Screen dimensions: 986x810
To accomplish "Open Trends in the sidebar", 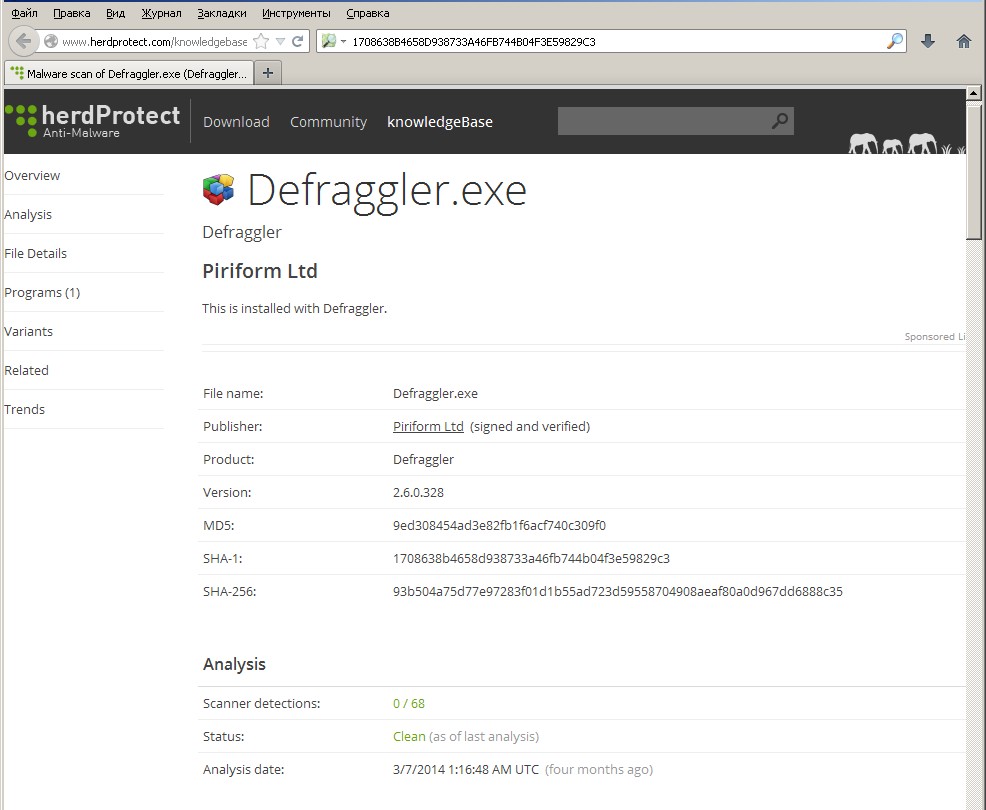I will (25, 409).
